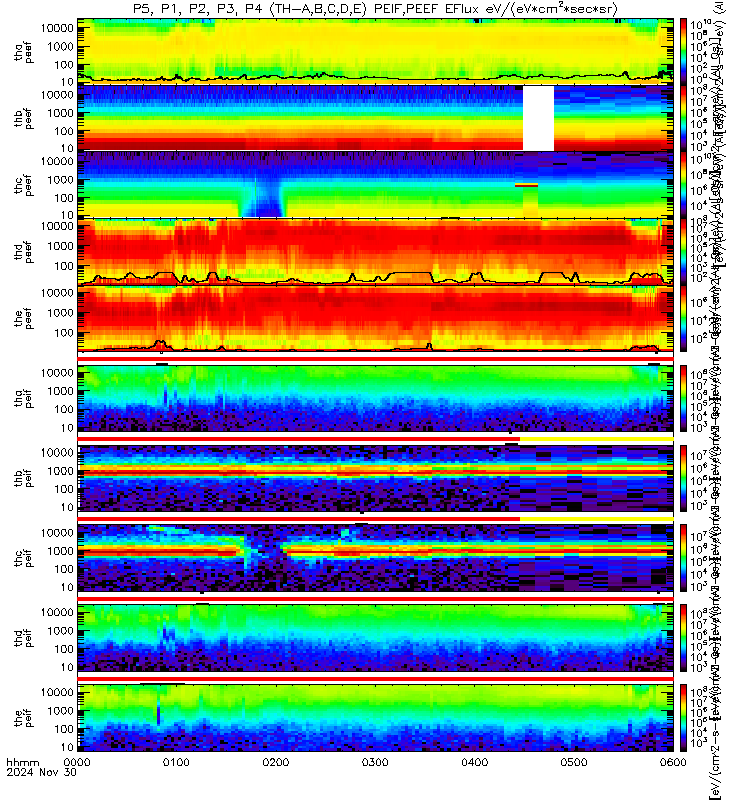Click the 1000 tick label of thc peif axis
This screenshot has height=800, width=750.
[x=60, y=551]
